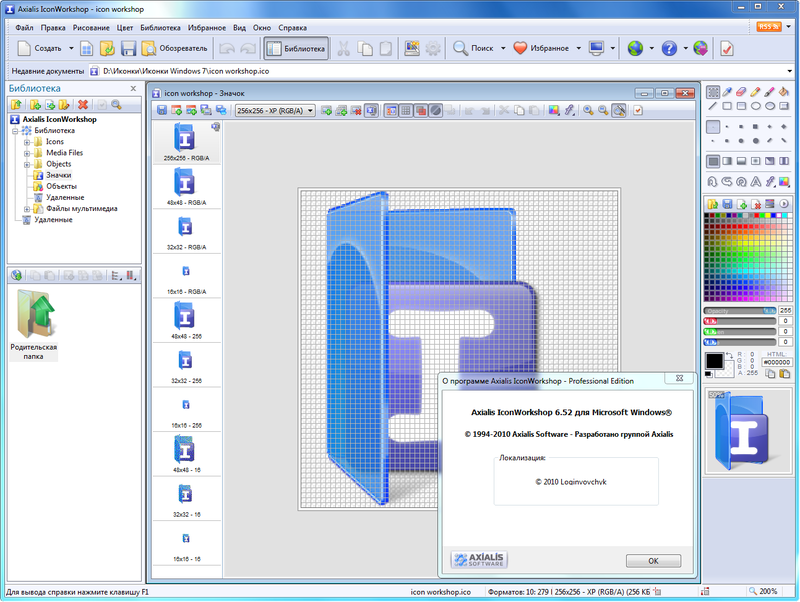
Task: Toggle the Библиотека panel button
Action: point(296,48)
